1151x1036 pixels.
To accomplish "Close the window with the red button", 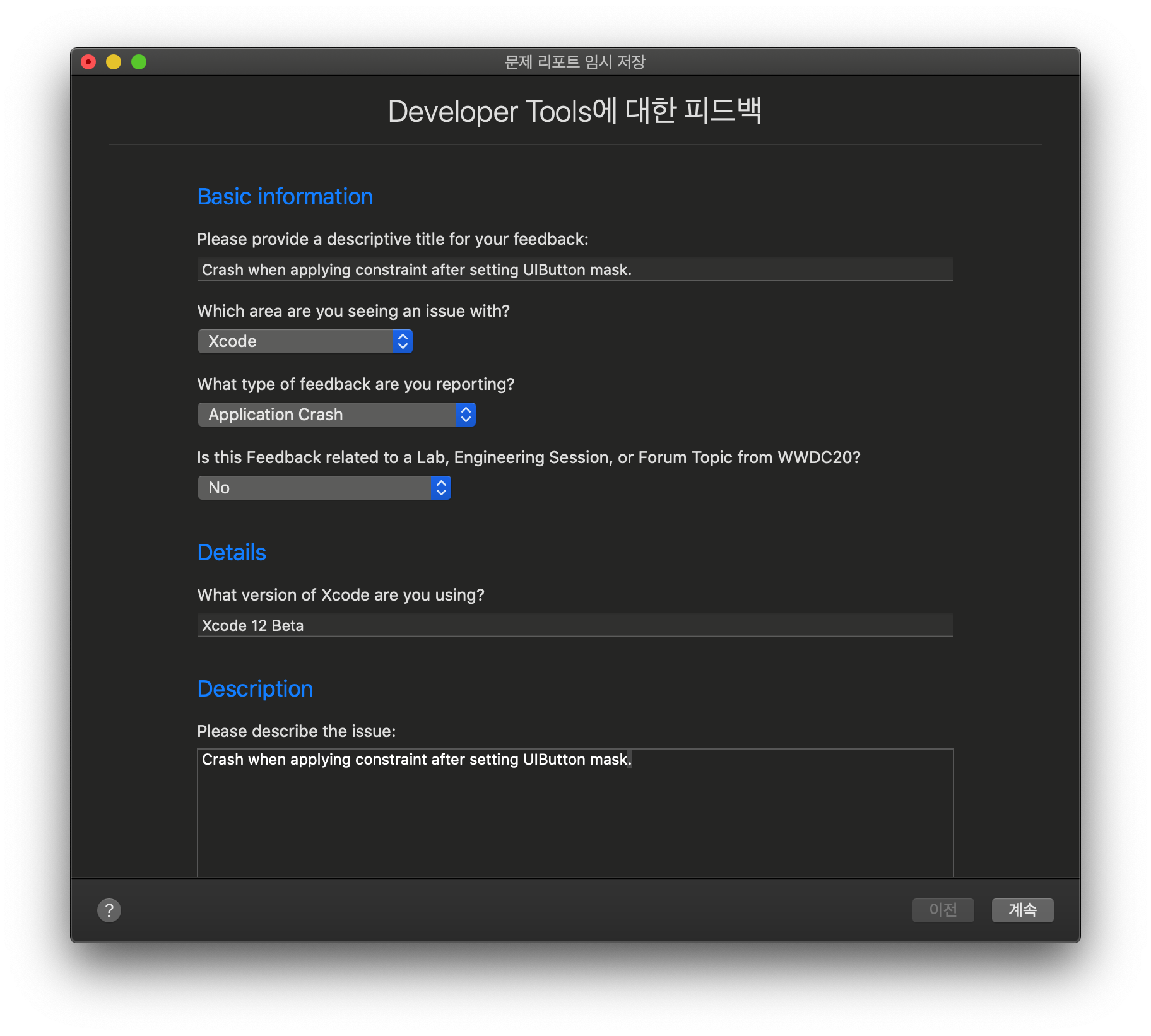I will tap(88, 62).
